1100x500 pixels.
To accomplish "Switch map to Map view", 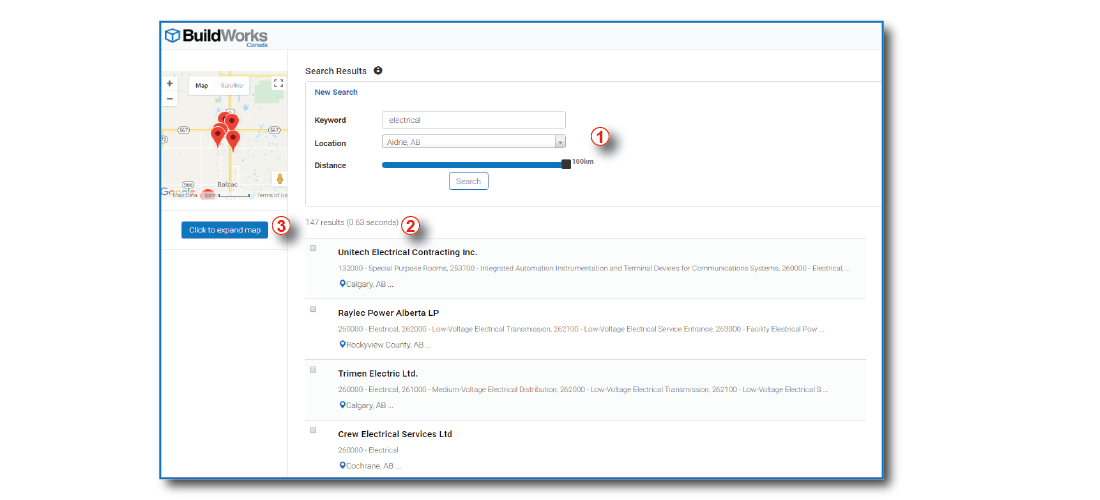I will (x=202, y=86).
